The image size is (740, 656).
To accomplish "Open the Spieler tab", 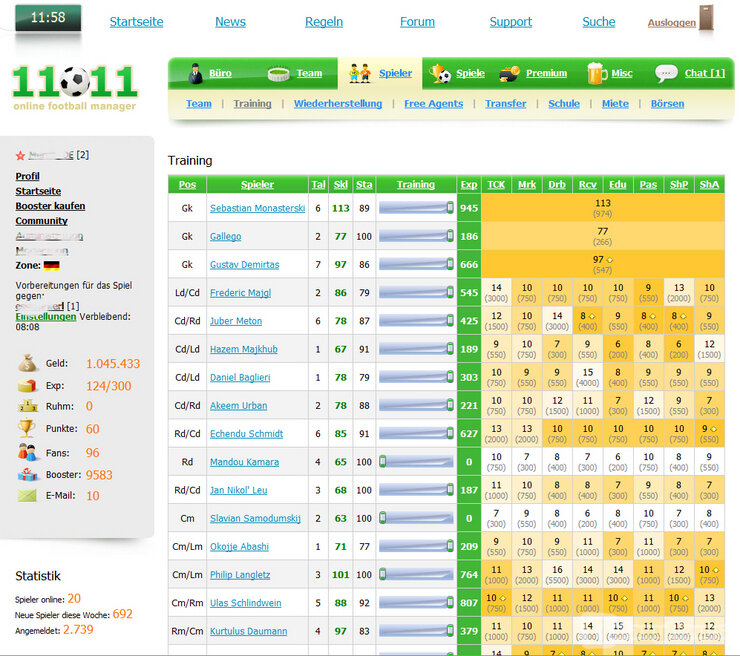I will (395, 73).
